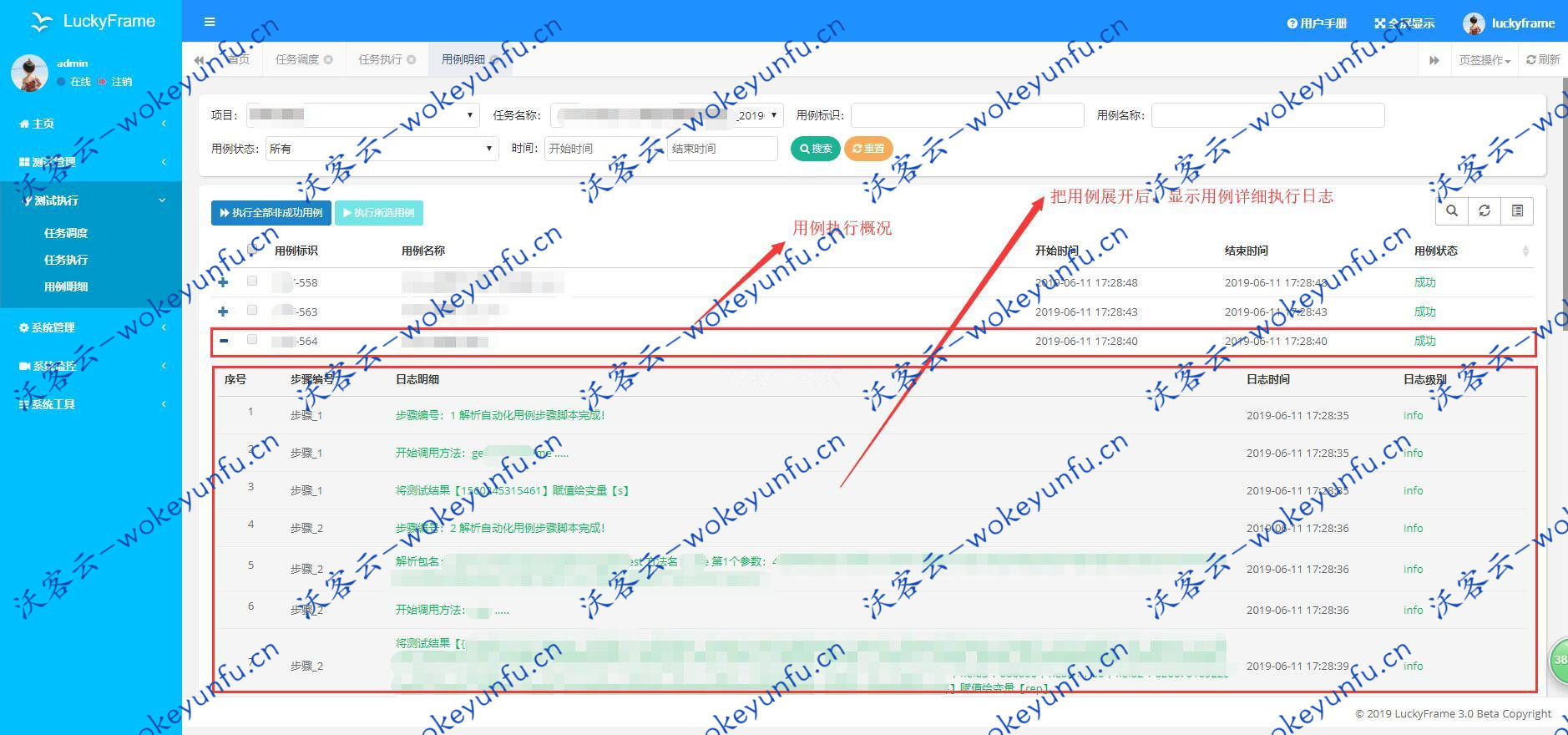Screen dimensions: 1568x735
Task: Check the box for row -564
Action: [252, 340]
